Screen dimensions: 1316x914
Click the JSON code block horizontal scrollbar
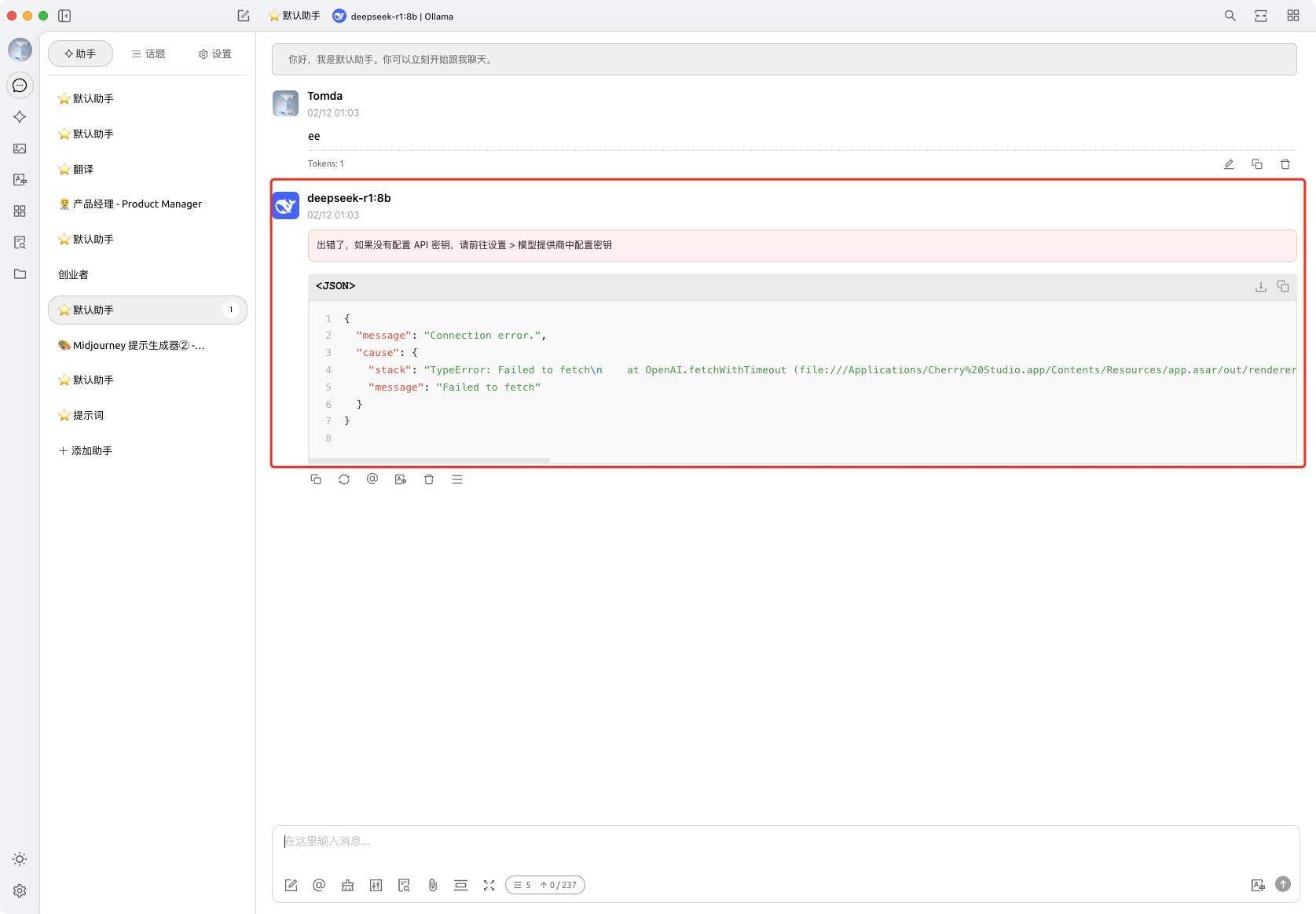(429, 461)
